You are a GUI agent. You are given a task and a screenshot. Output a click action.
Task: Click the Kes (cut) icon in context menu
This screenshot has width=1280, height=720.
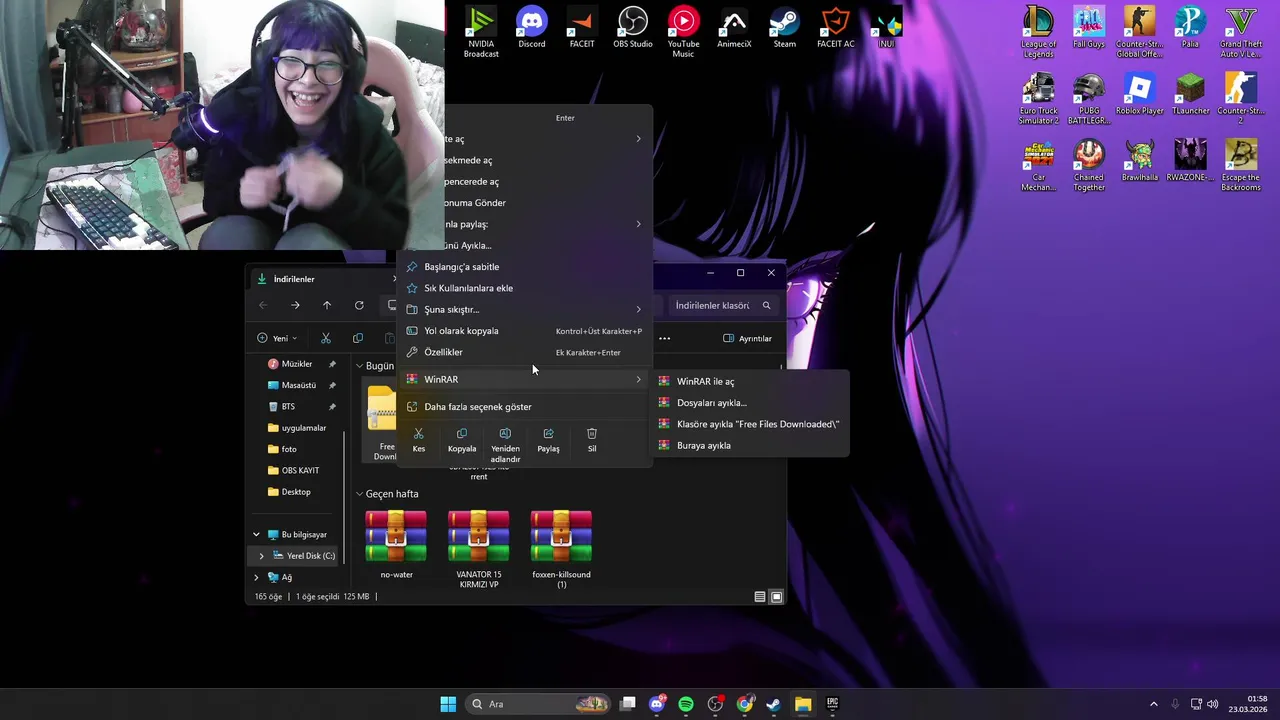click(419, 440)
